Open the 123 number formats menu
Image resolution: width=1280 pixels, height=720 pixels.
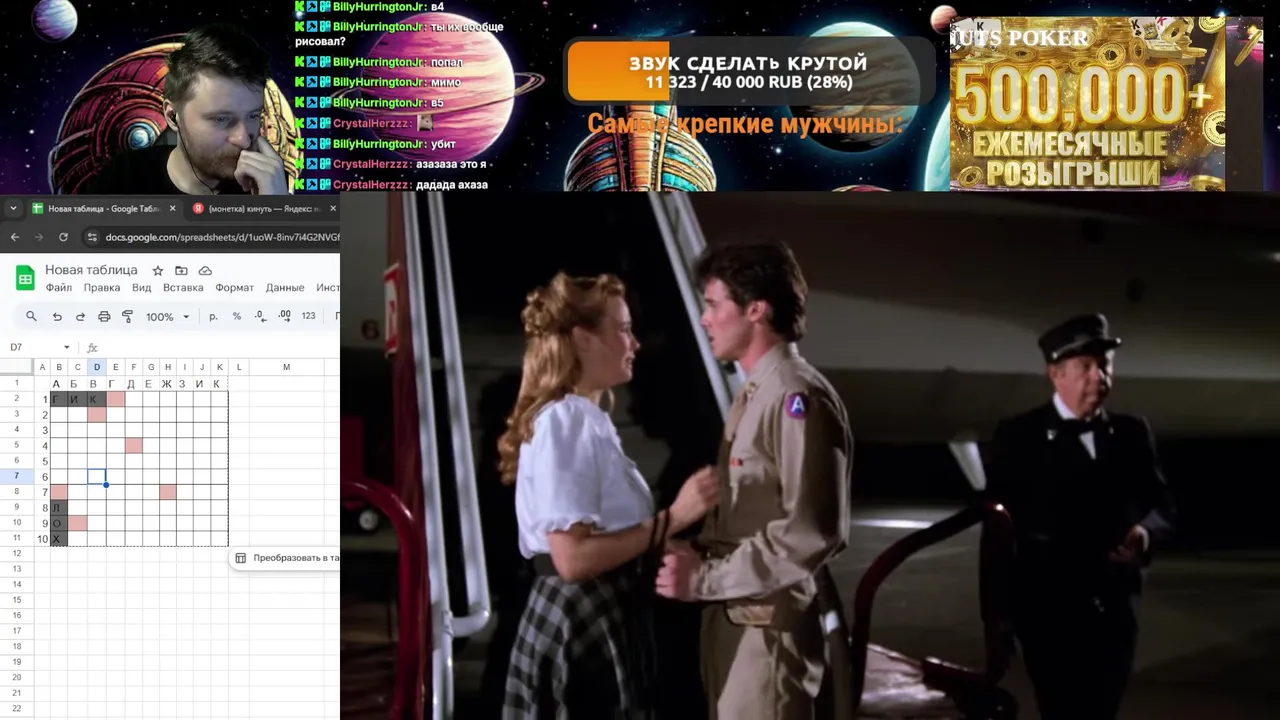[308, 316]
